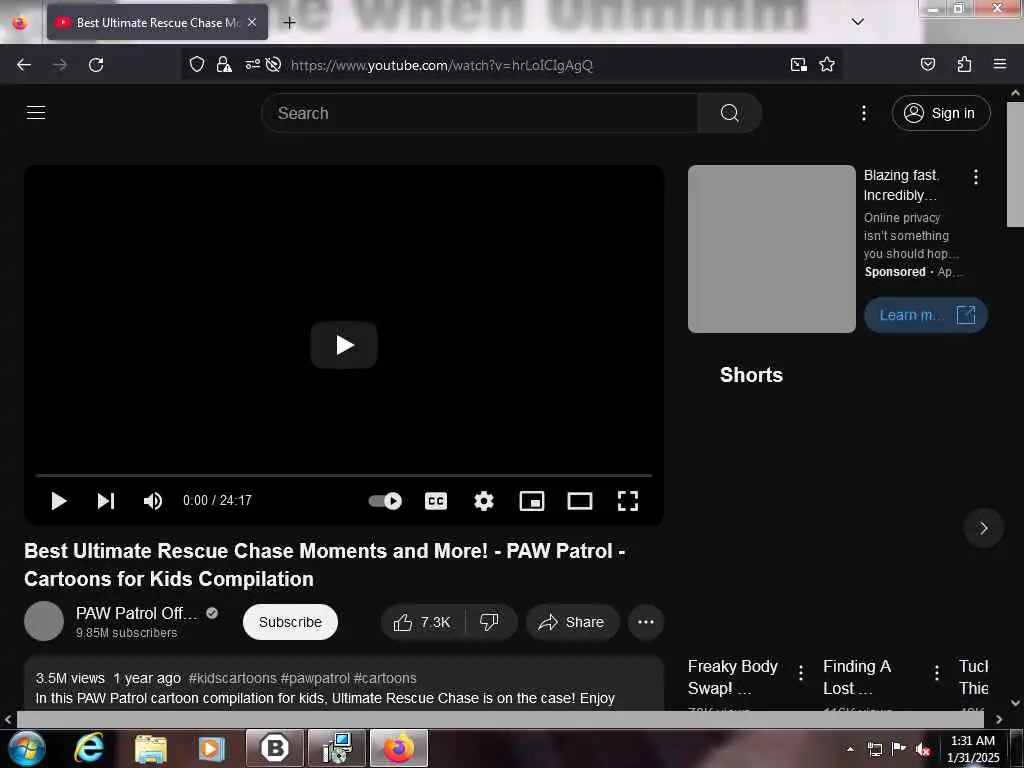Open the sponsored ad thumbnail
Viewport: 1024px width, 768px height.
click(x=771, y=249)
